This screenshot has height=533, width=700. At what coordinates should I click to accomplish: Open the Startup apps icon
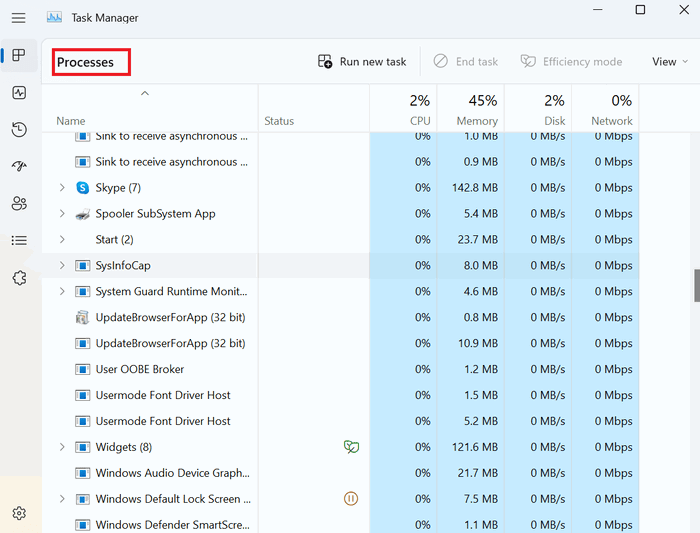[x=19, y=167]
